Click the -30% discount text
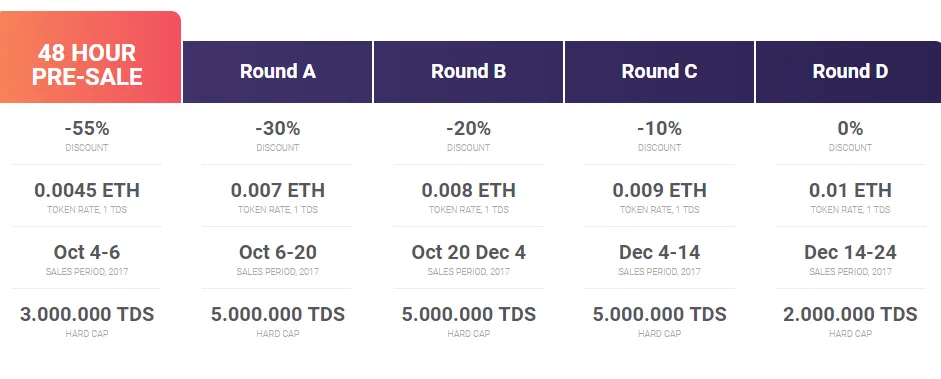 pyautogui.click(x=278, y=128)
